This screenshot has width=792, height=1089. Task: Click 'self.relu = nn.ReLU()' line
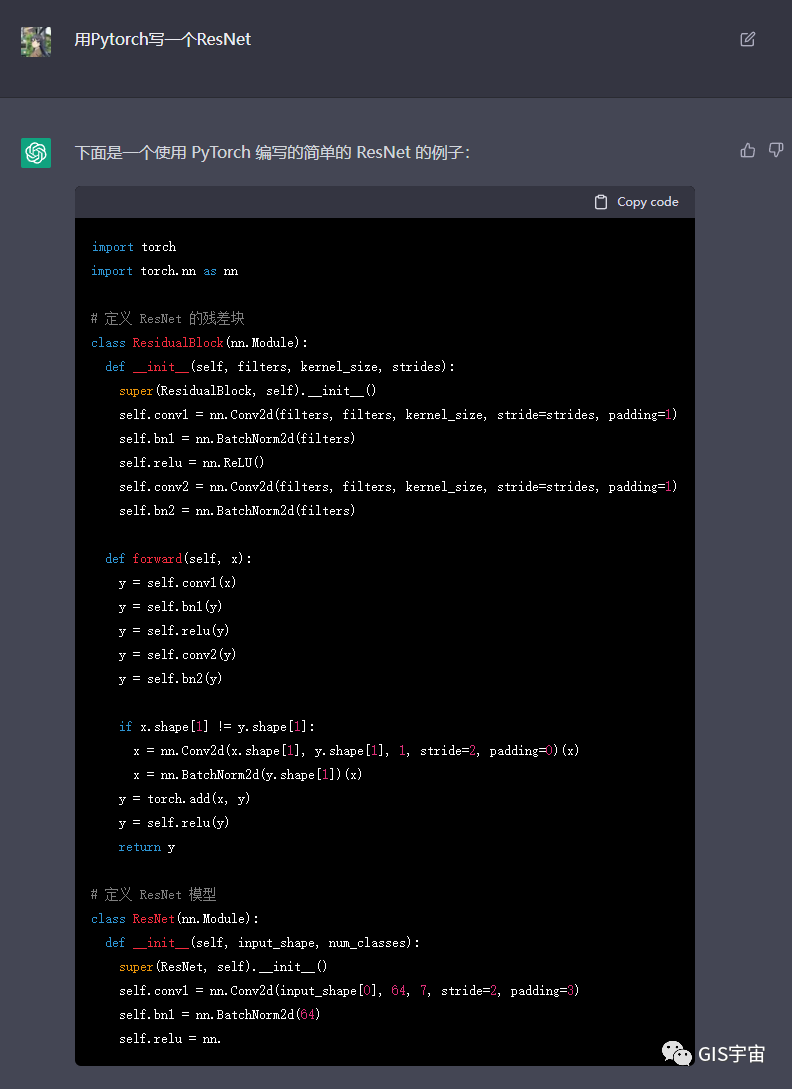pyautogui.click(x=192, y=463)
